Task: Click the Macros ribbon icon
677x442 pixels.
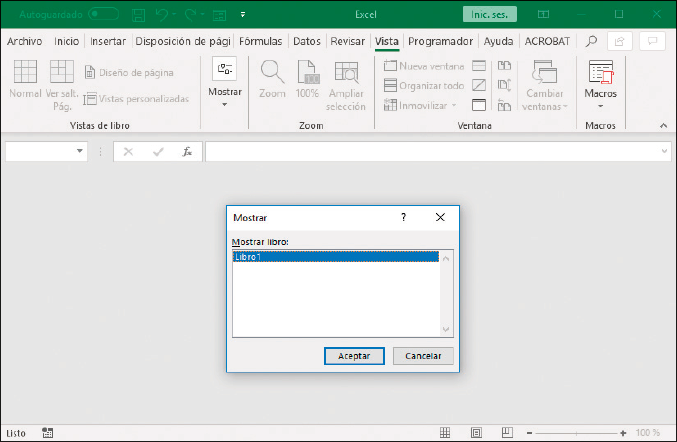Action: click(x=600, y=74)
